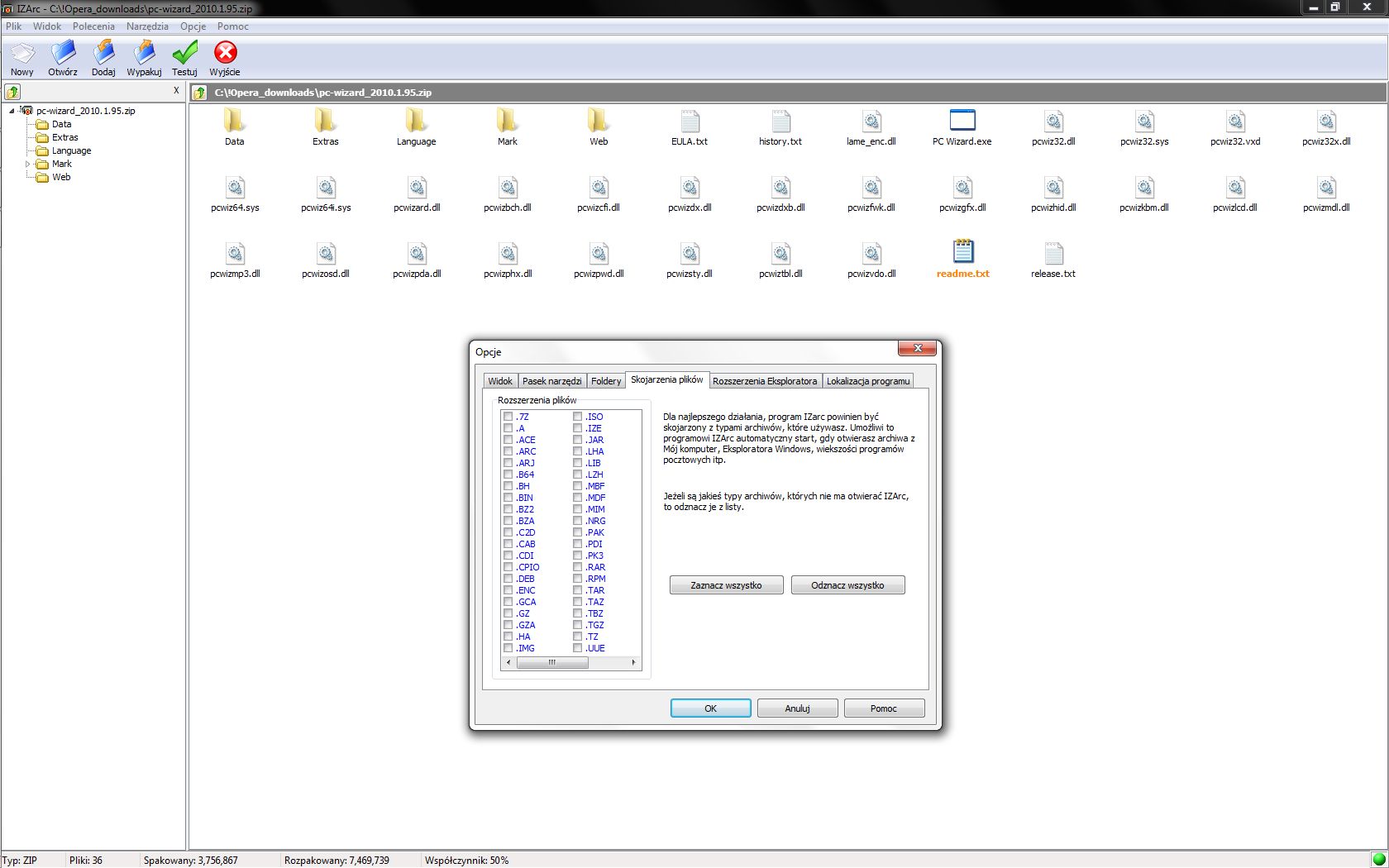Click the up-folder icon in the tree pane header

coord(12,92)
